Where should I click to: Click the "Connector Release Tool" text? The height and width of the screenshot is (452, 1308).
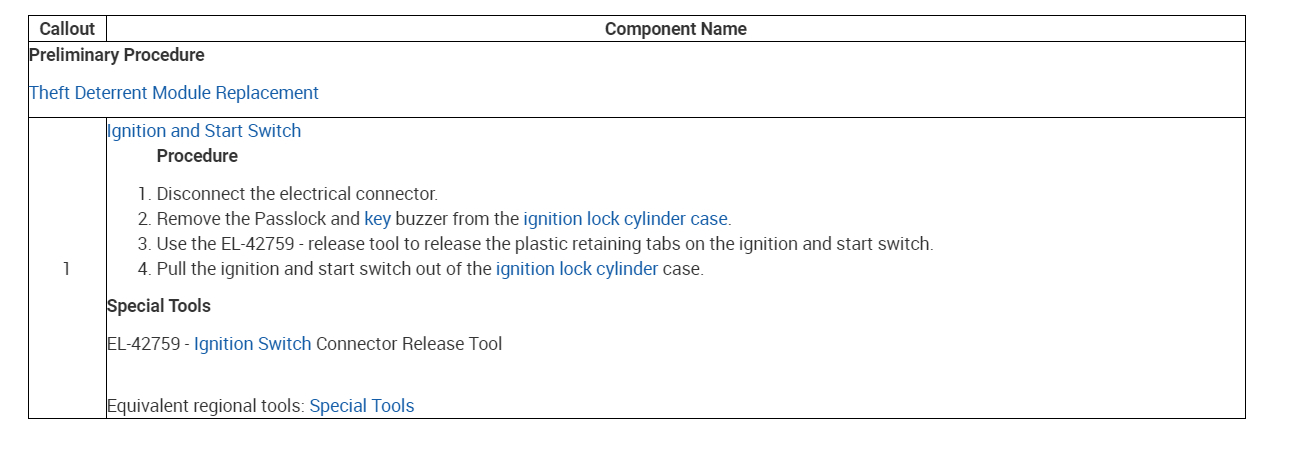click(409, 344)
